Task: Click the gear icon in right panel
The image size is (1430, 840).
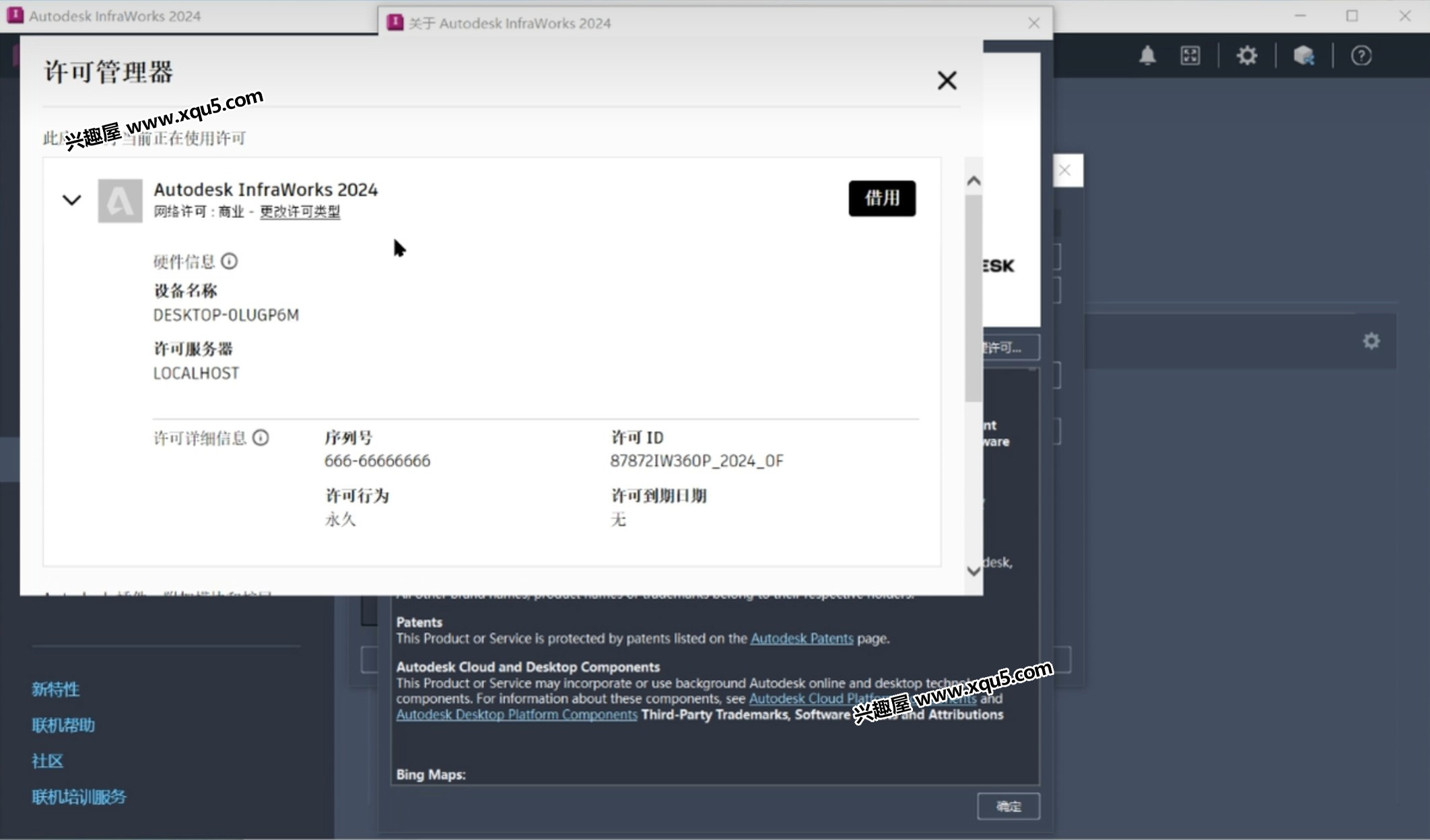Action: pos(1371,341)
